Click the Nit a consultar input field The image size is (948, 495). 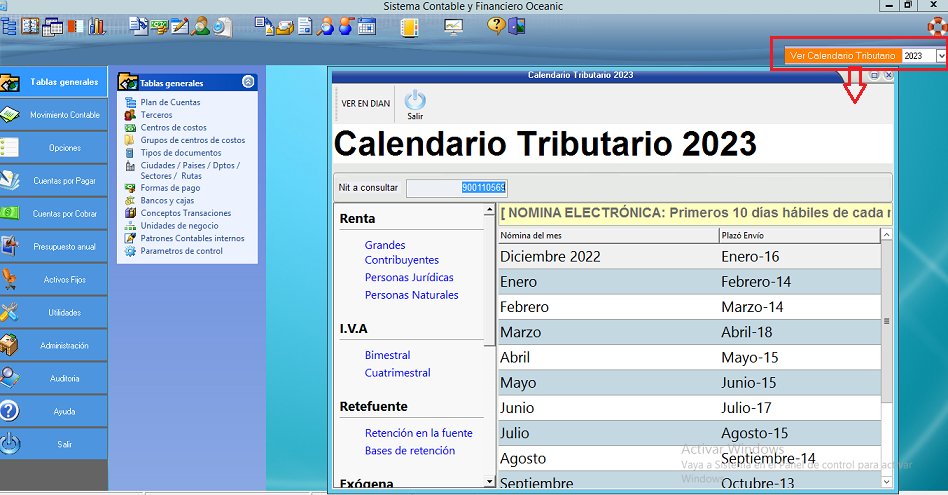[x=456, y=187]
